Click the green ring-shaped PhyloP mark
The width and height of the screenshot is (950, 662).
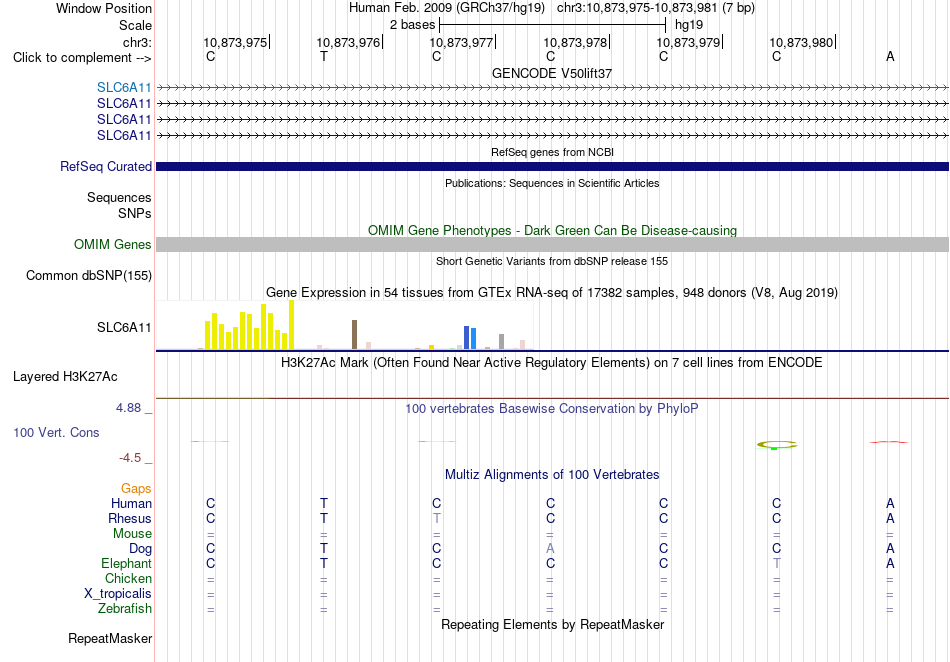[x=777, y=445]
